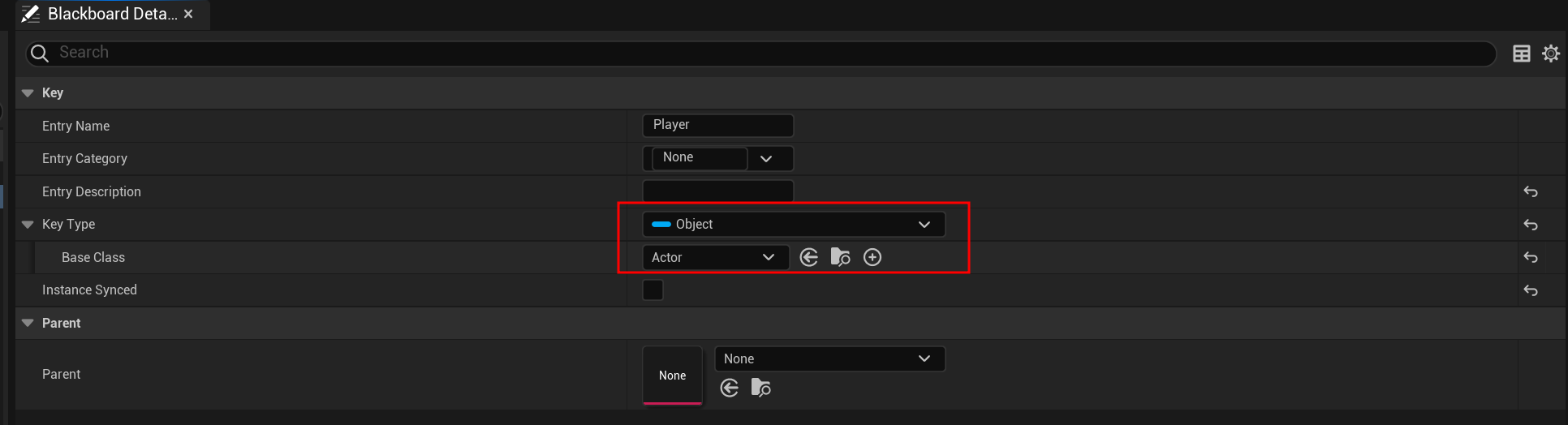This screenshot has width=1568, height=425.
Task: Reset Instance Synced to default
Action: pos(1531,290)
